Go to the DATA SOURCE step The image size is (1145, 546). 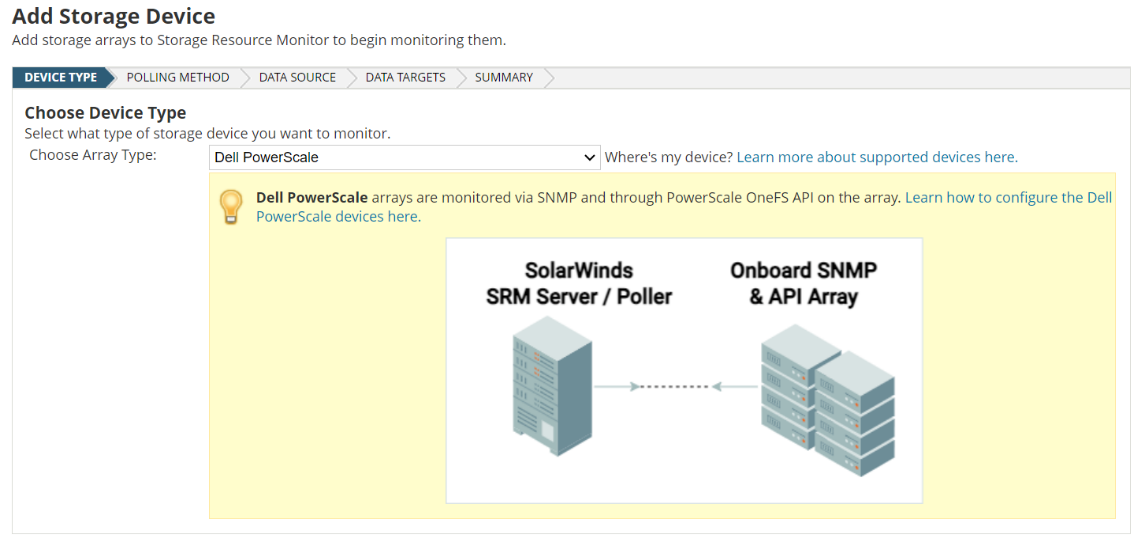coord(297,77)
